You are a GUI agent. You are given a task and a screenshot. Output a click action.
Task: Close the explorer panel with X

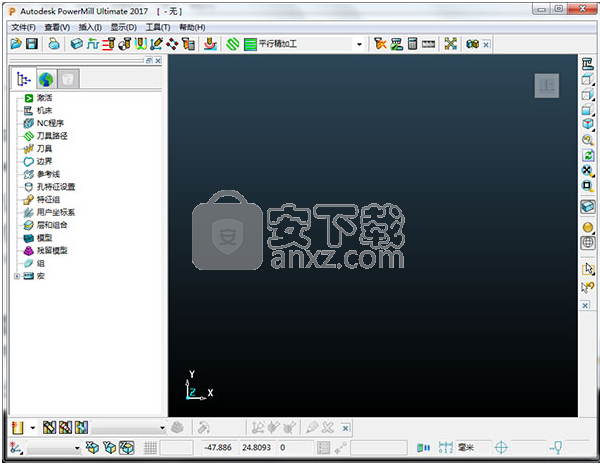(x=158, y=60)
